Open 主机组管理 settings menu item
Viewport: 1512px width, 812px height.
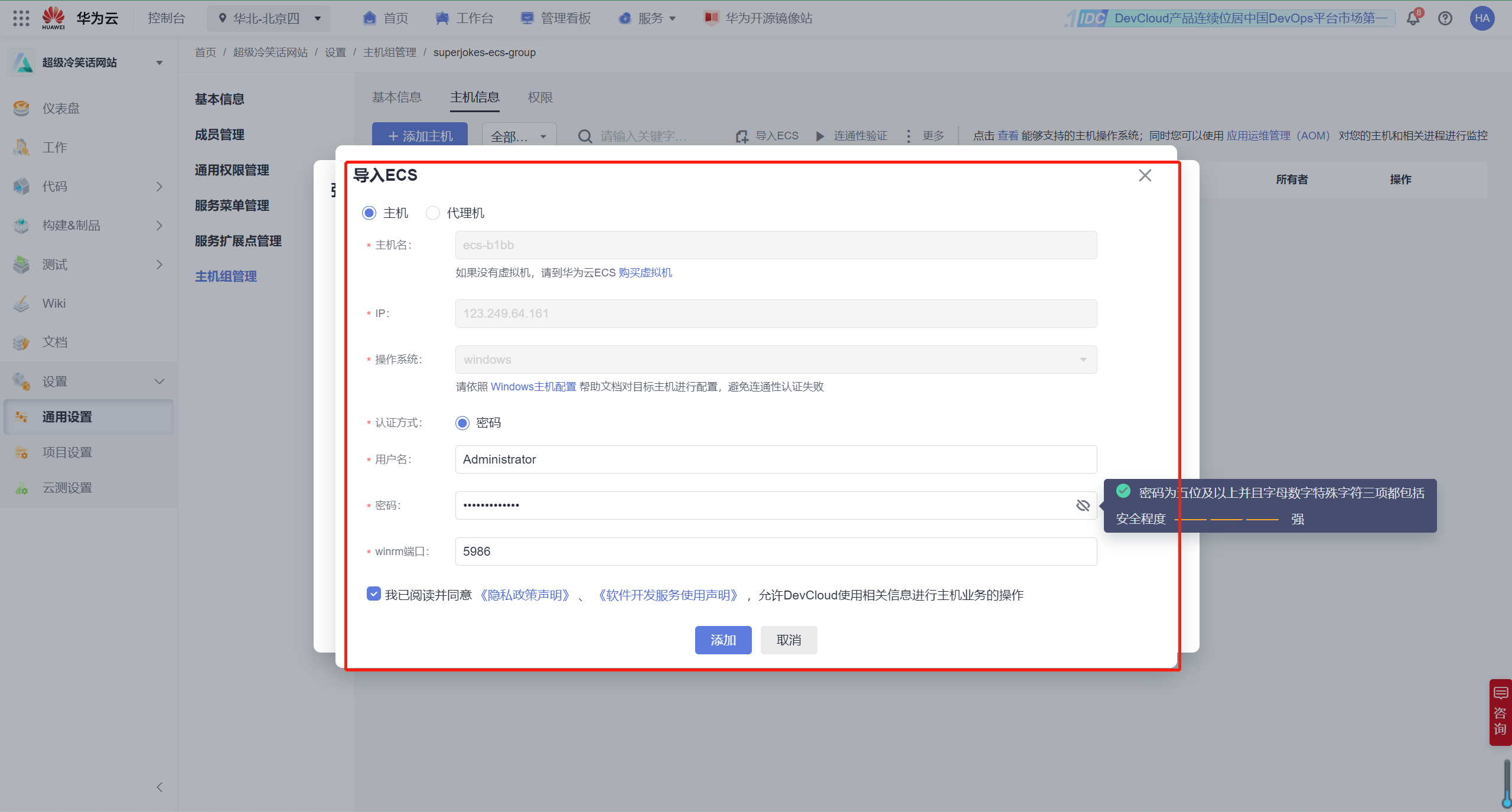(x=226, y=276)
